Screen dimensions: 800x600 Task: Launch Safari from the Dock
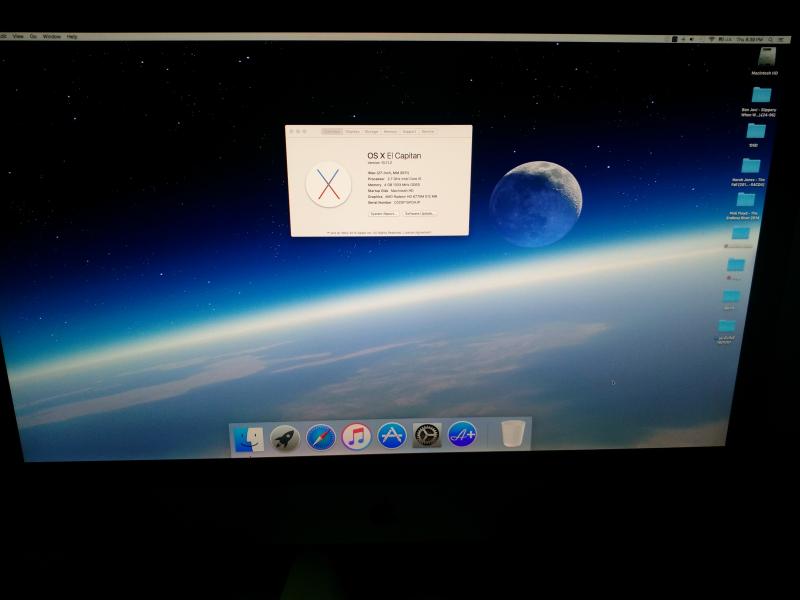[x=321, y=437]
